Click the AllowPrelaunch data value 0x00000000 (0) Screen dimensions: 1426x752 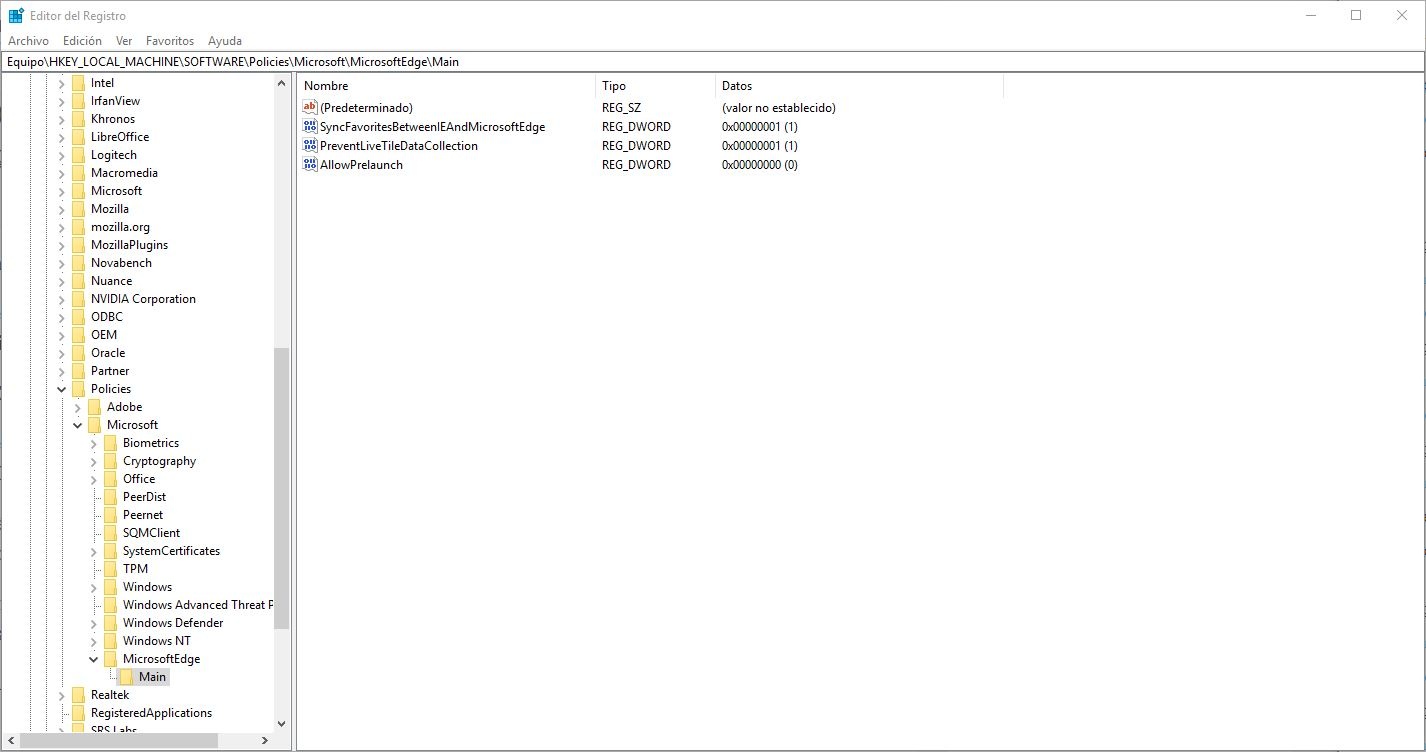pyautogui.click(x=759, y=165)
